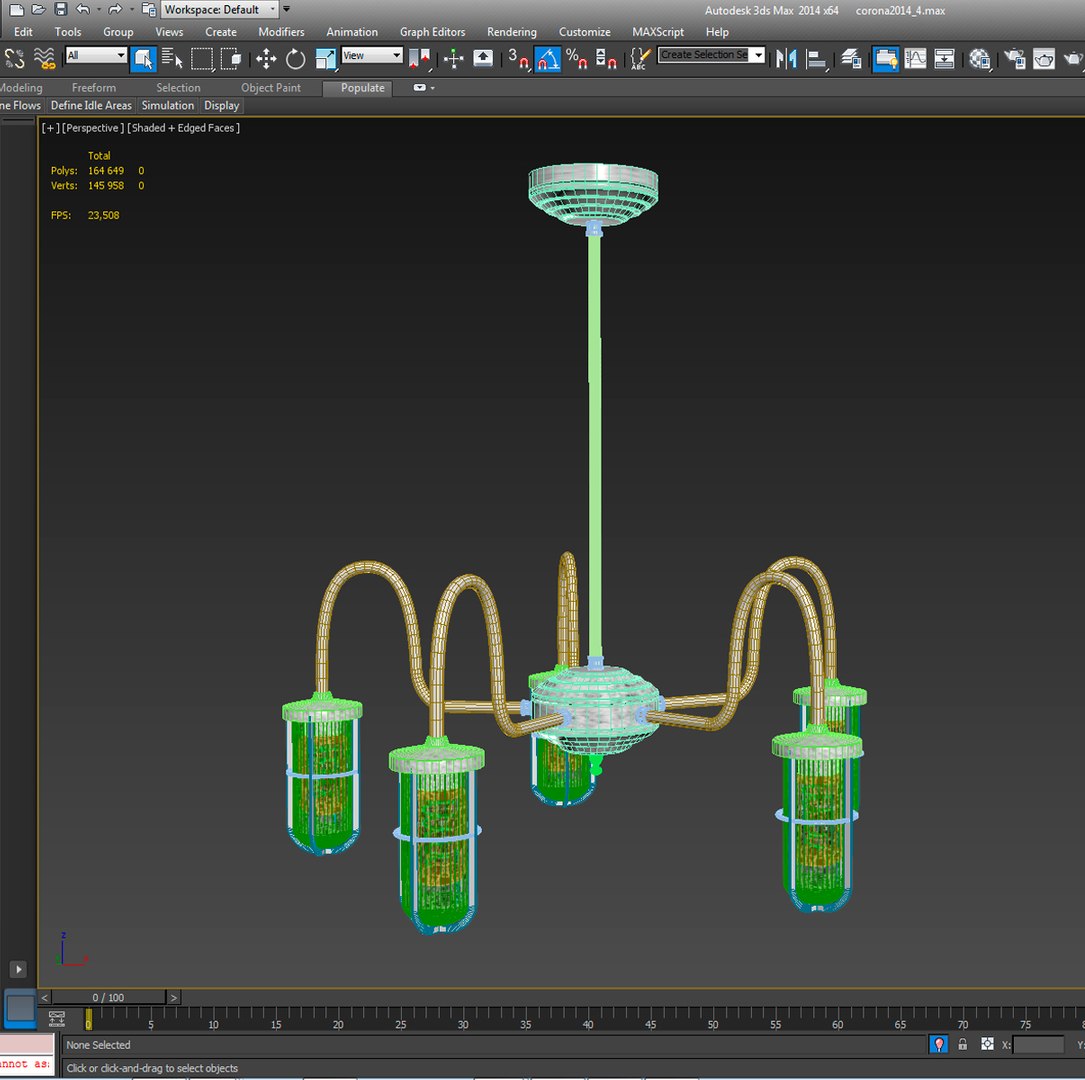
Task: Toggle the Percent Snap button
Action: [x=576, y=59]
